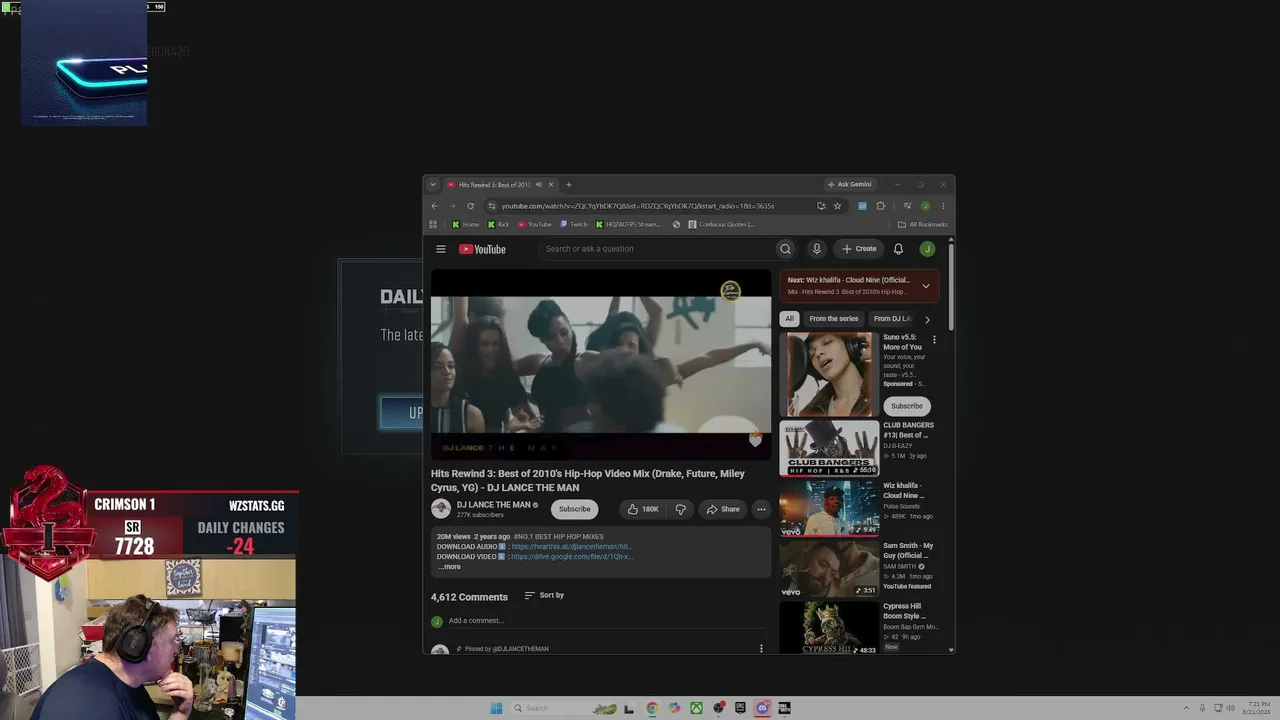Open the Chrome media controls icon
Image resolution: width=1280 pixels, height=720 pixels.
907,206
